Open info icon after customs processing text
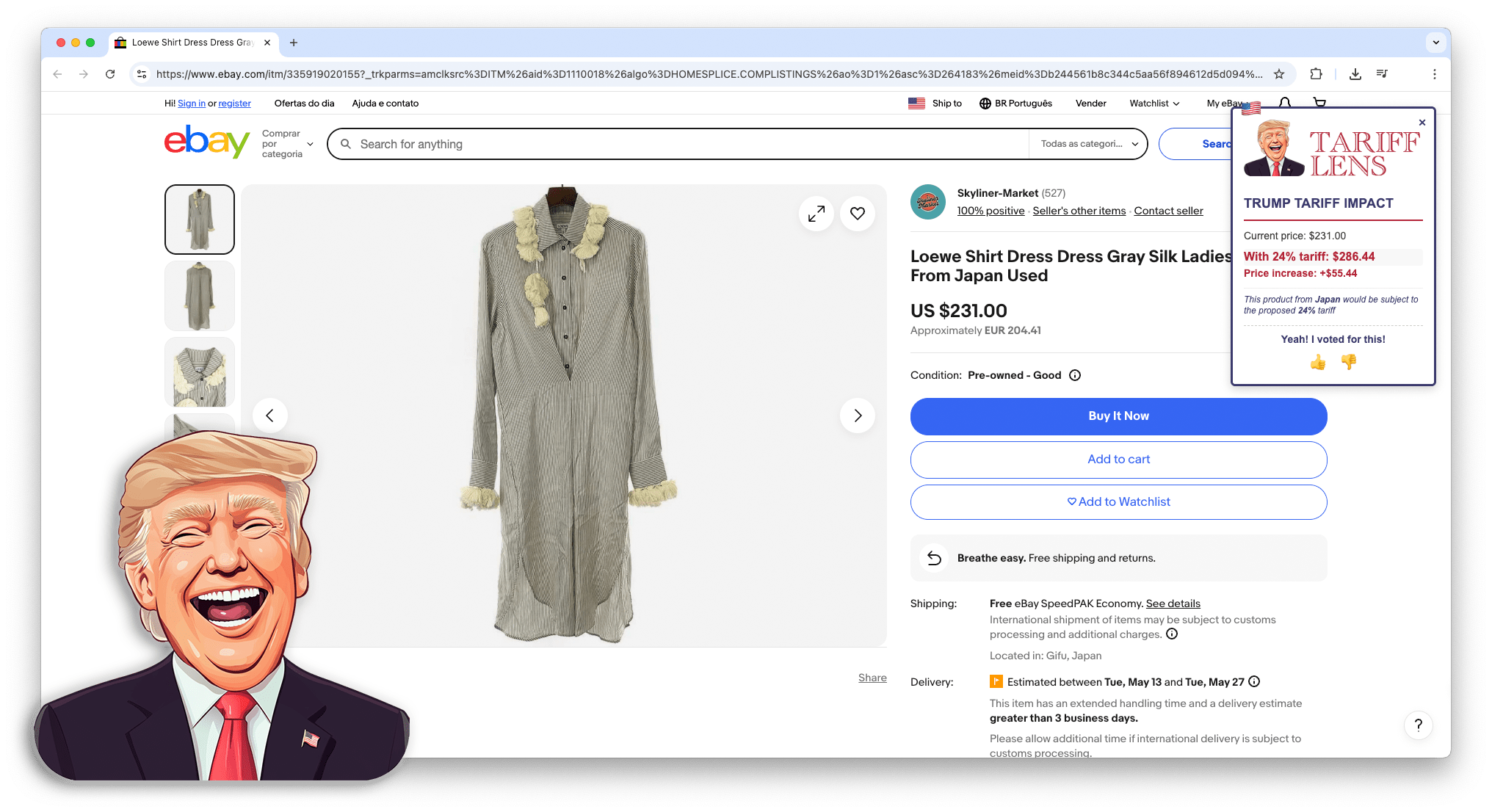Screen dimensions: 1492x812 (1172, 634)
